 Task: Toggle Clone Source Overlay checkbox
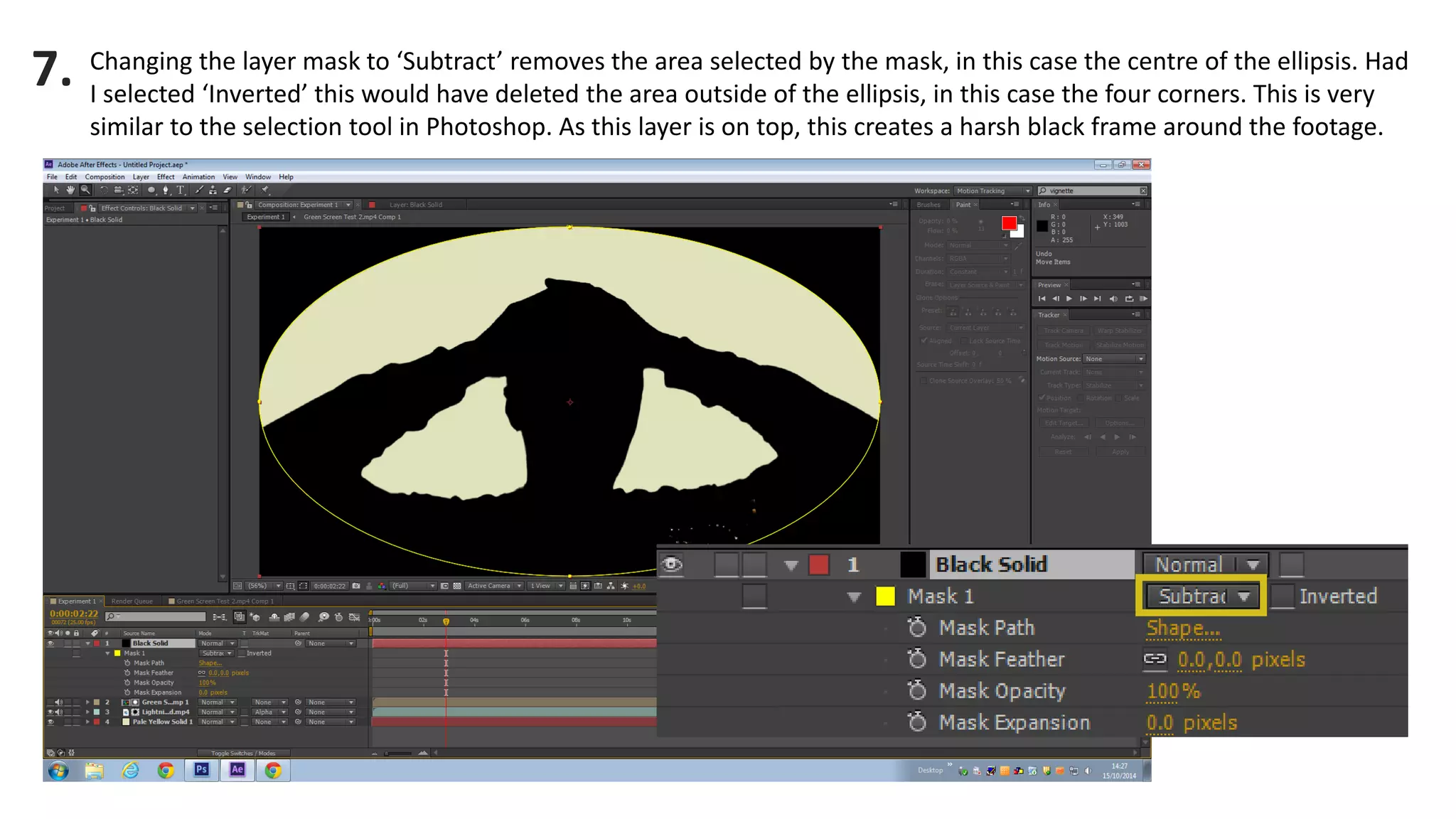click(x=923, y=380)
